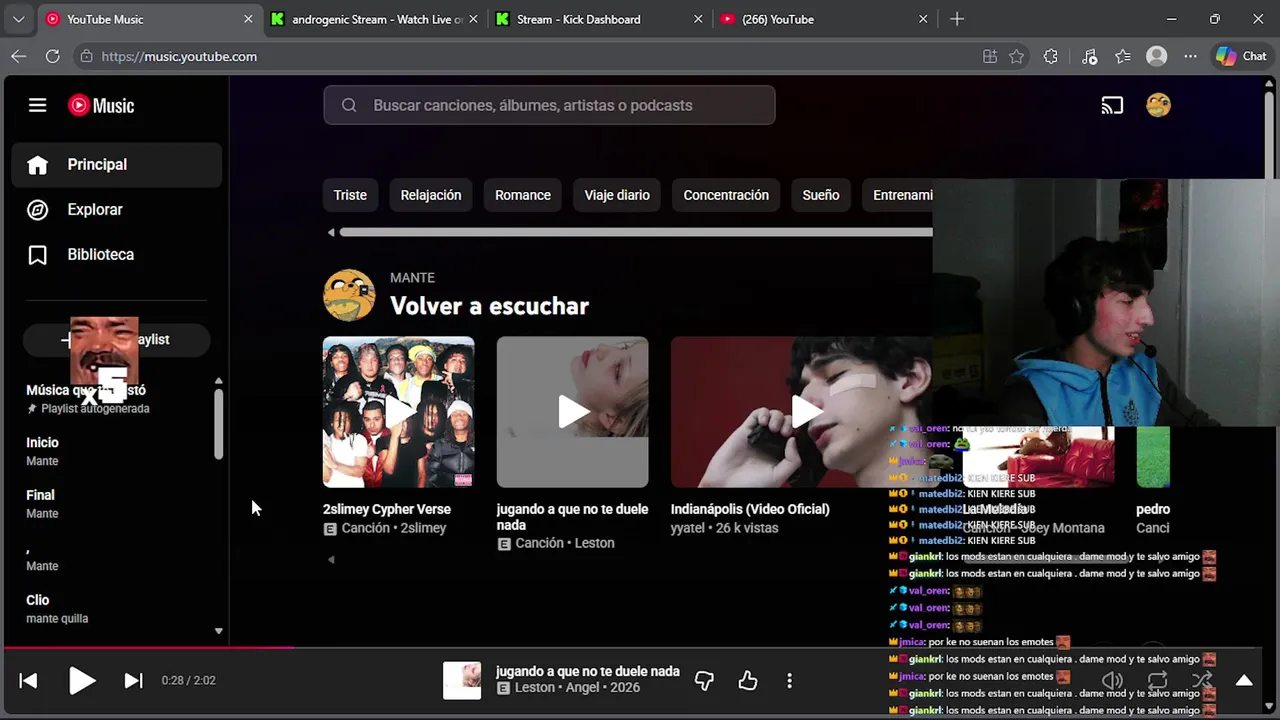
Task: Select the Viaje diario chip
Action: click(x=617, y=195)
